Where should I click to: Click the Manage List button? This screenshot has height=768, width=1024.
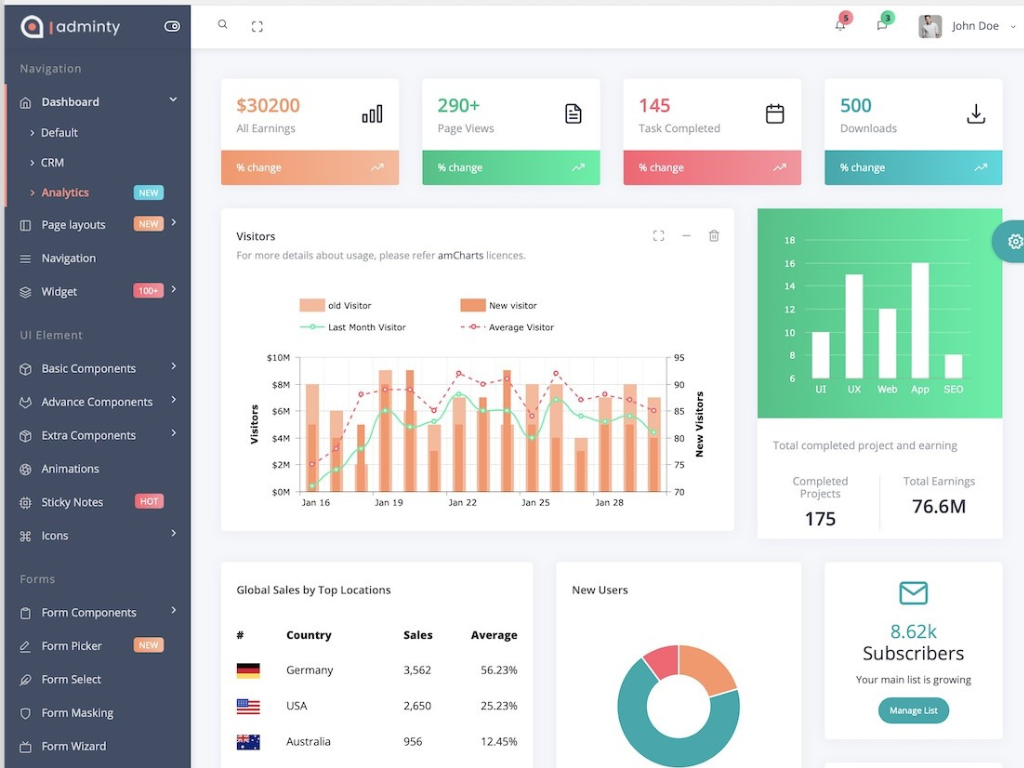click(x=913, y=710)
